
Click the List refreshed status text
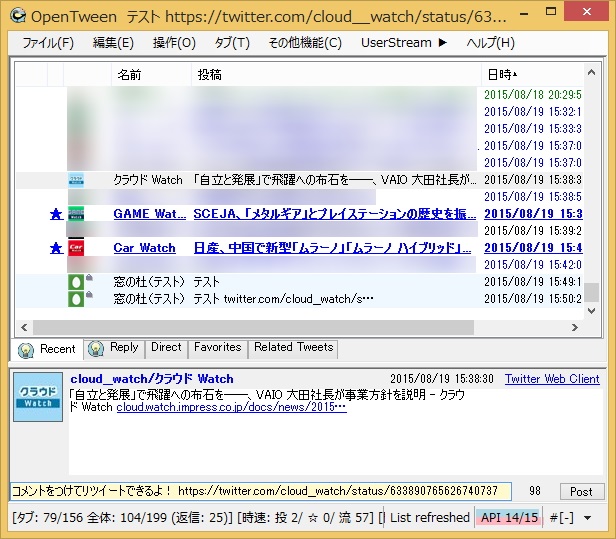point(430,517)
